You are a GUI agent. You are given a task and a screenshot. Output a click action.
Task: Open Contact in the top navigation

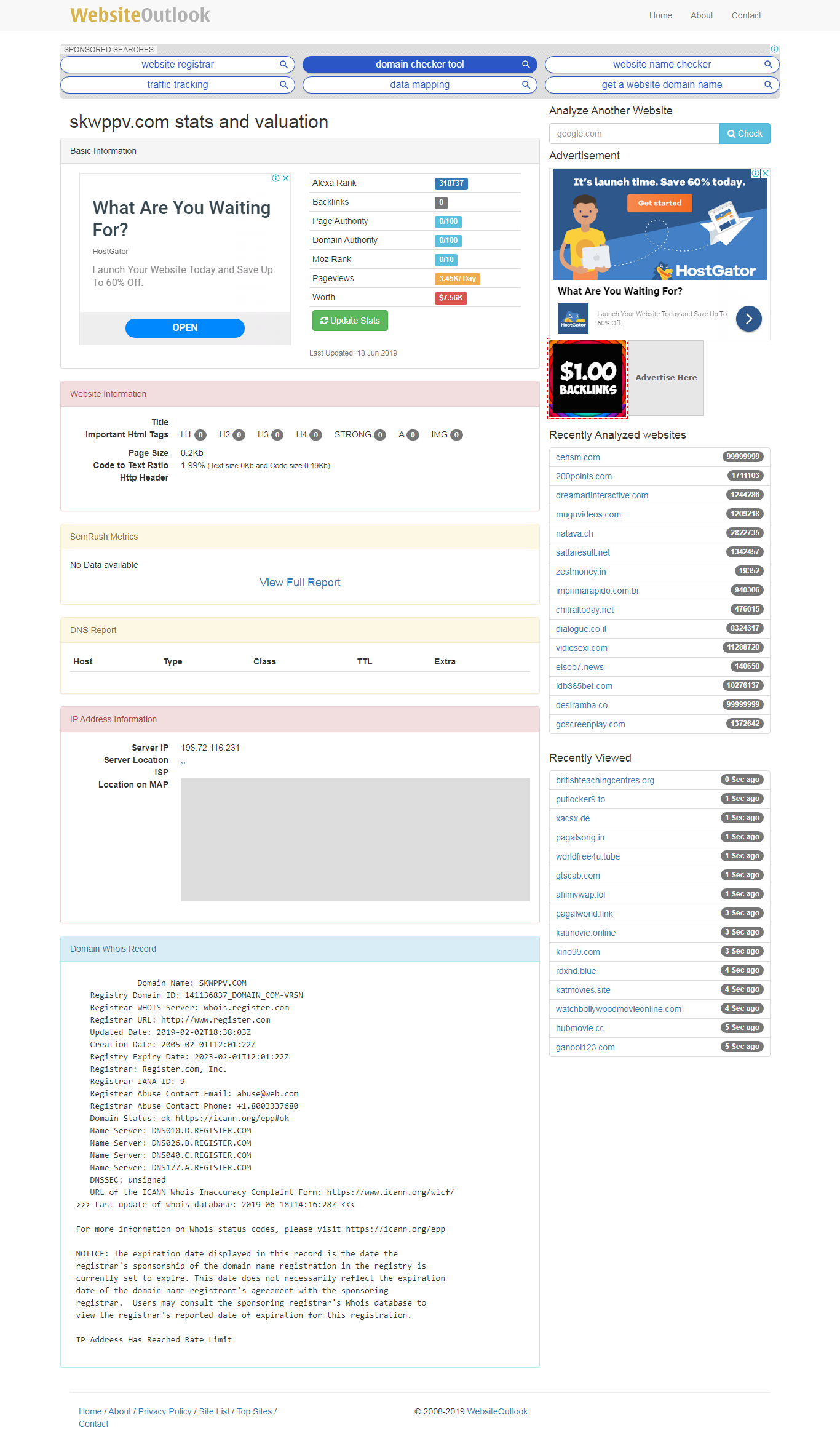tap(746, 15)
